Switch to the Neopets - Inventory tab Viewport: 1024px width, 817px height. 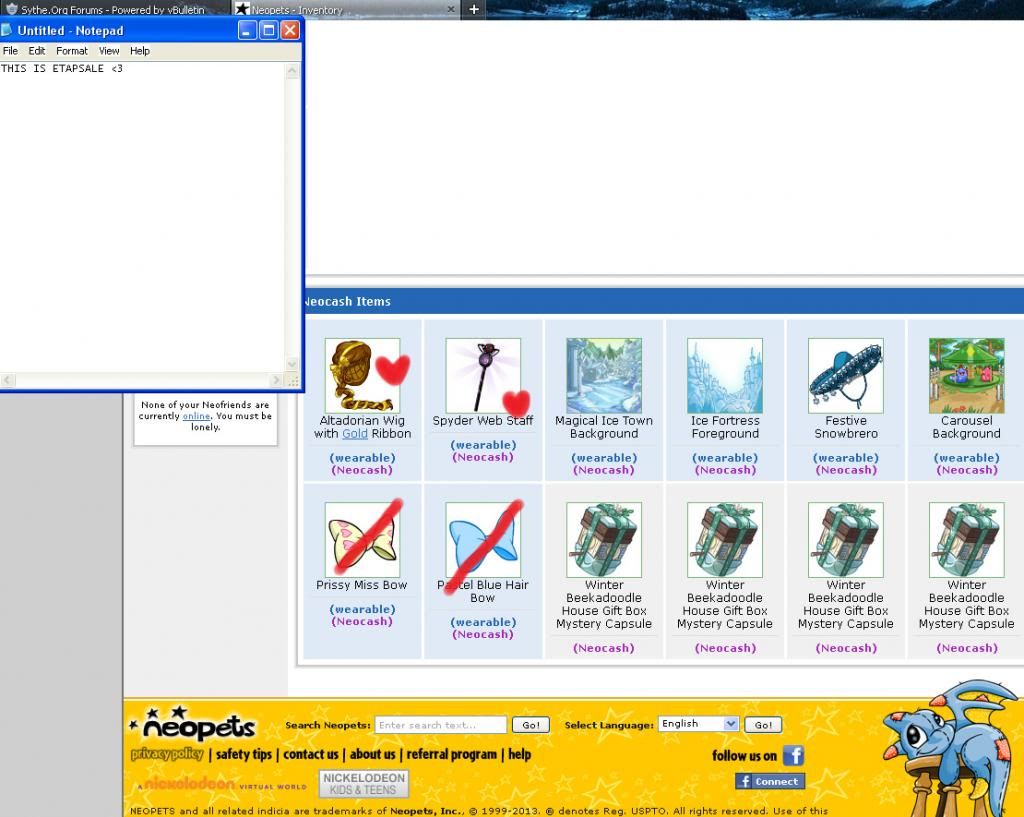(x=345, y=9)
